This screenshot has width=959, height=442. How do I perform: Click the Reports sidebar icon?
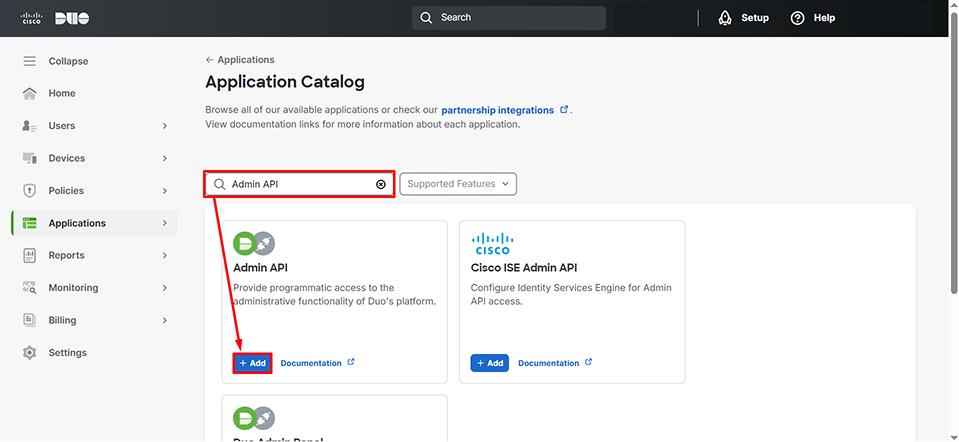pos(29,256)
